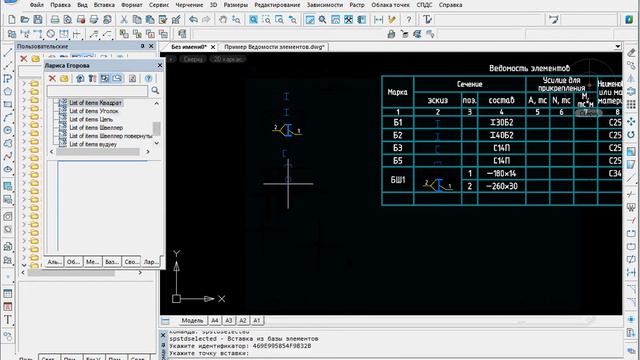Click the highlighted zoom magnifier tool
This screenshot has width=640, height=360.
pos(253,20)
